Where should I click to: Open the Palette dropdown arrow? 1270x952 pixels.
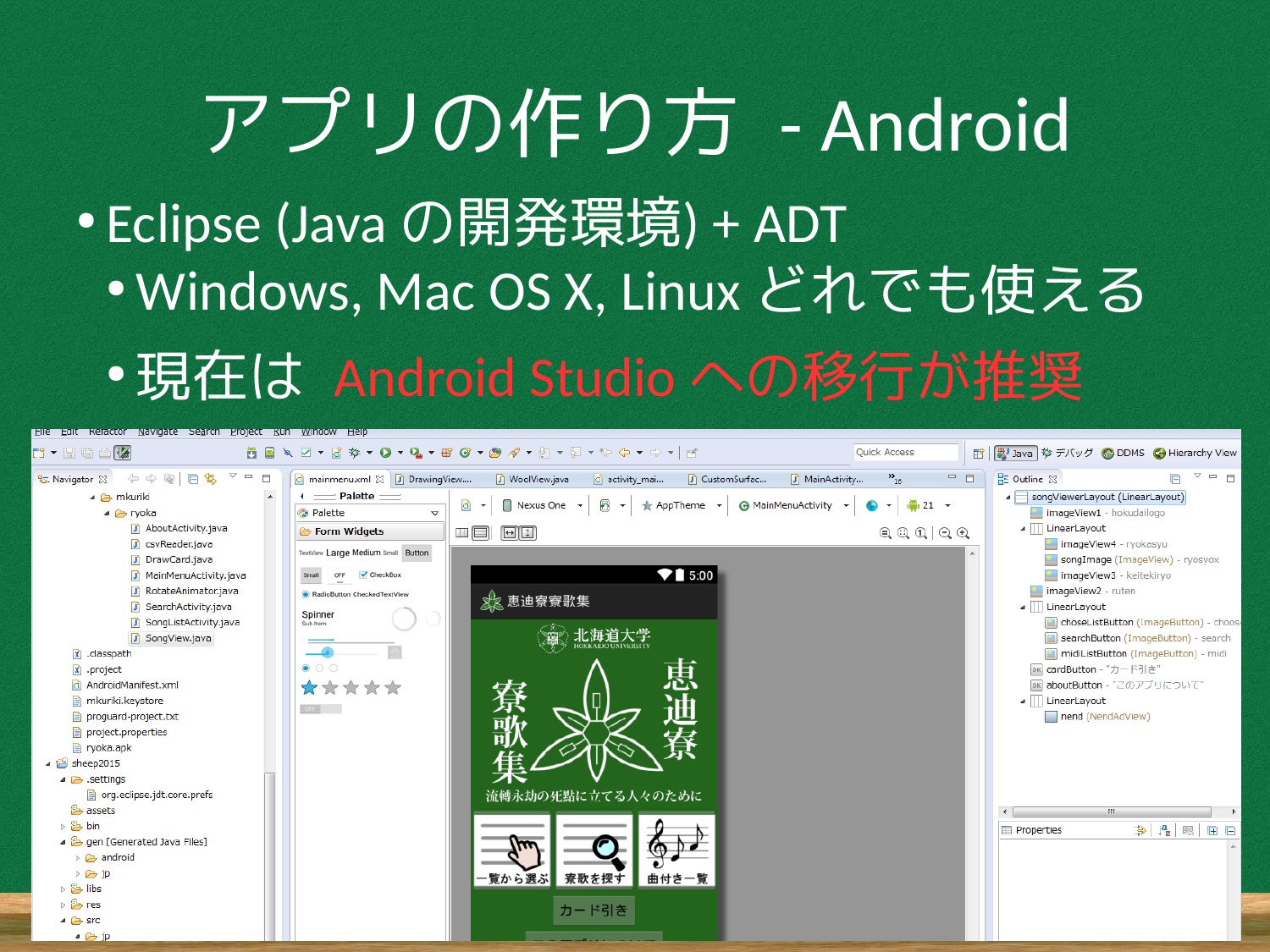[x=434, y=513]
